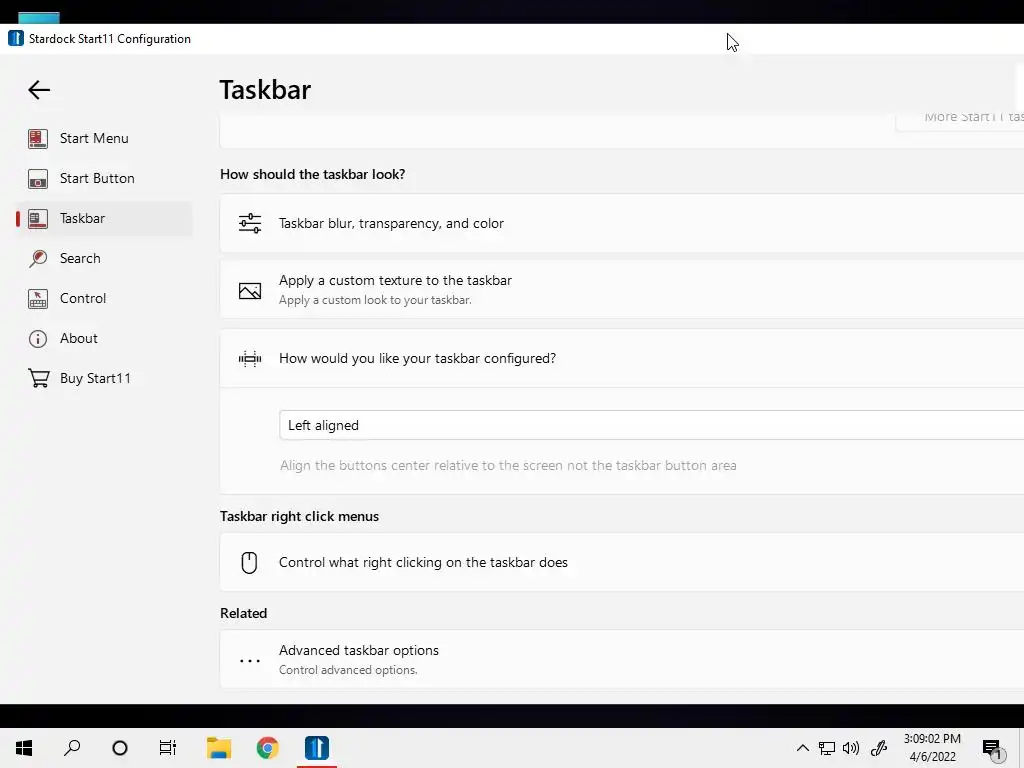Viewport: 1024px width, 768px height.
Task: Click the pen workspace tray icon
Action: coord(879,748)
